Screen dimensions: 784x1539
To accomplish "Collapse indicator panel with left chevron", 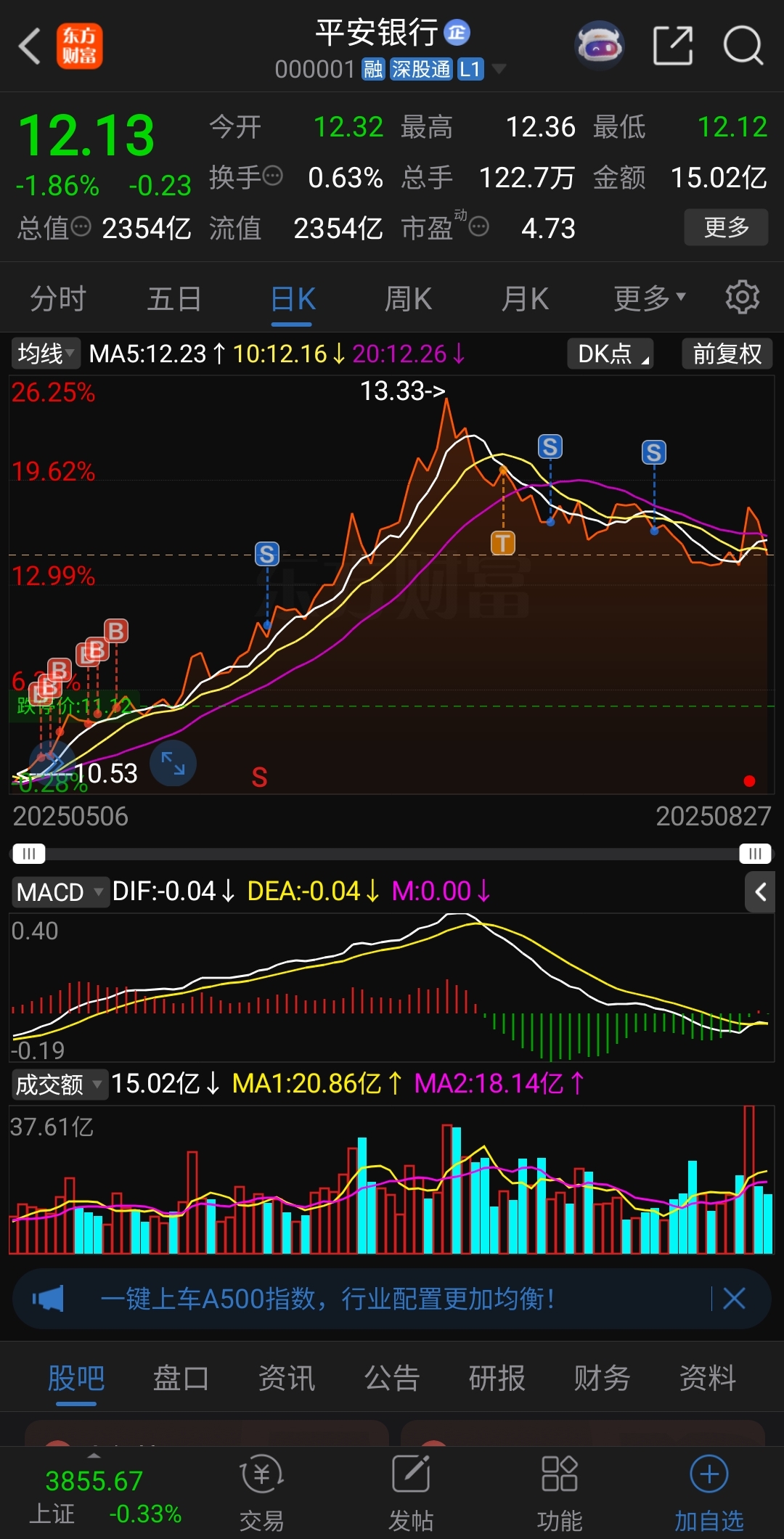I will [x=760, y=891].
